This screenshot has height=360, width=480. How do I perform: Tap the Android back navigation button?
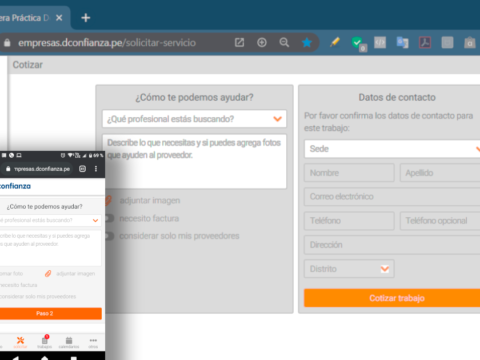(15, 358)
